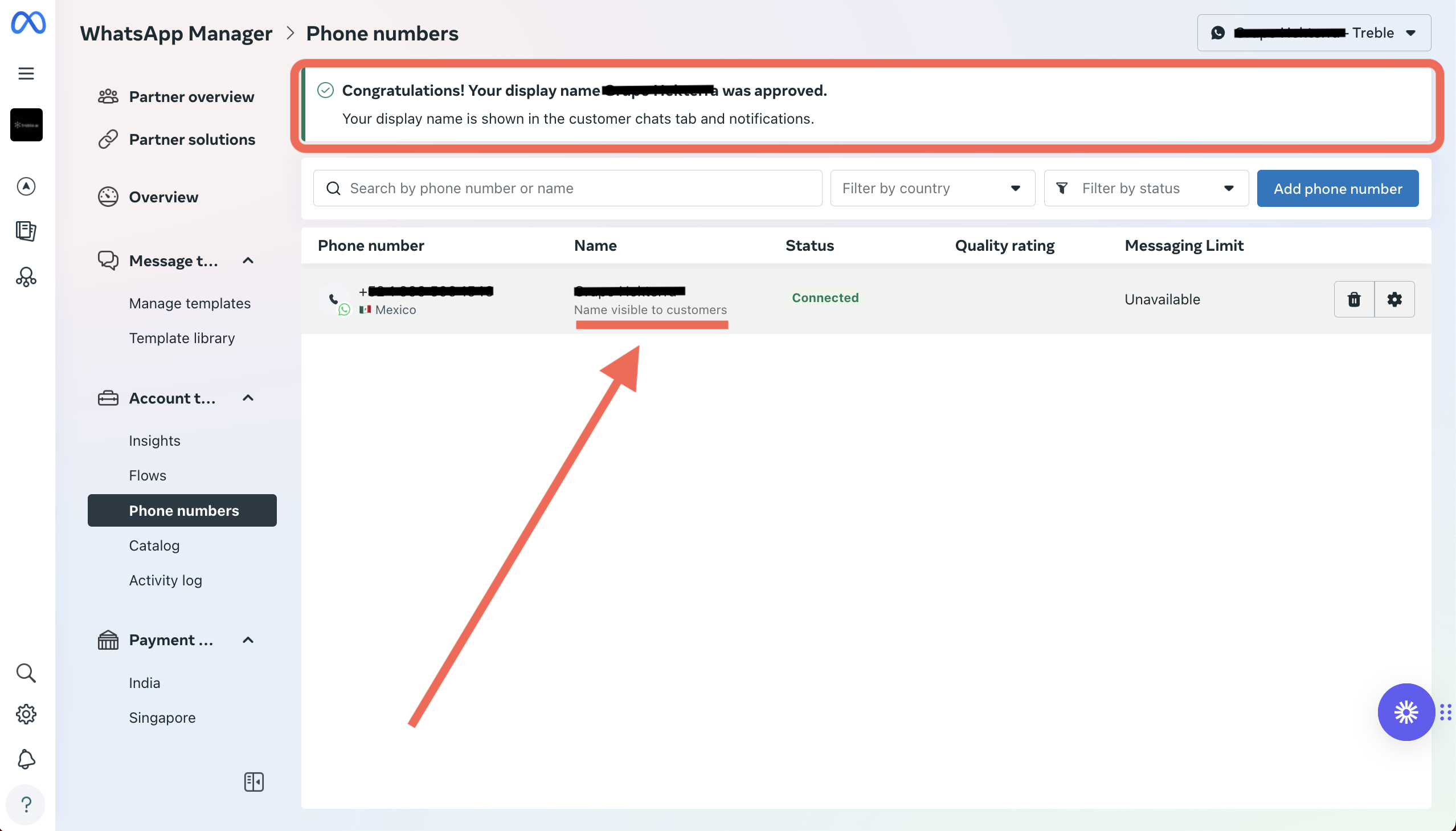
Task: Open India payment settings
Action: 144,683
